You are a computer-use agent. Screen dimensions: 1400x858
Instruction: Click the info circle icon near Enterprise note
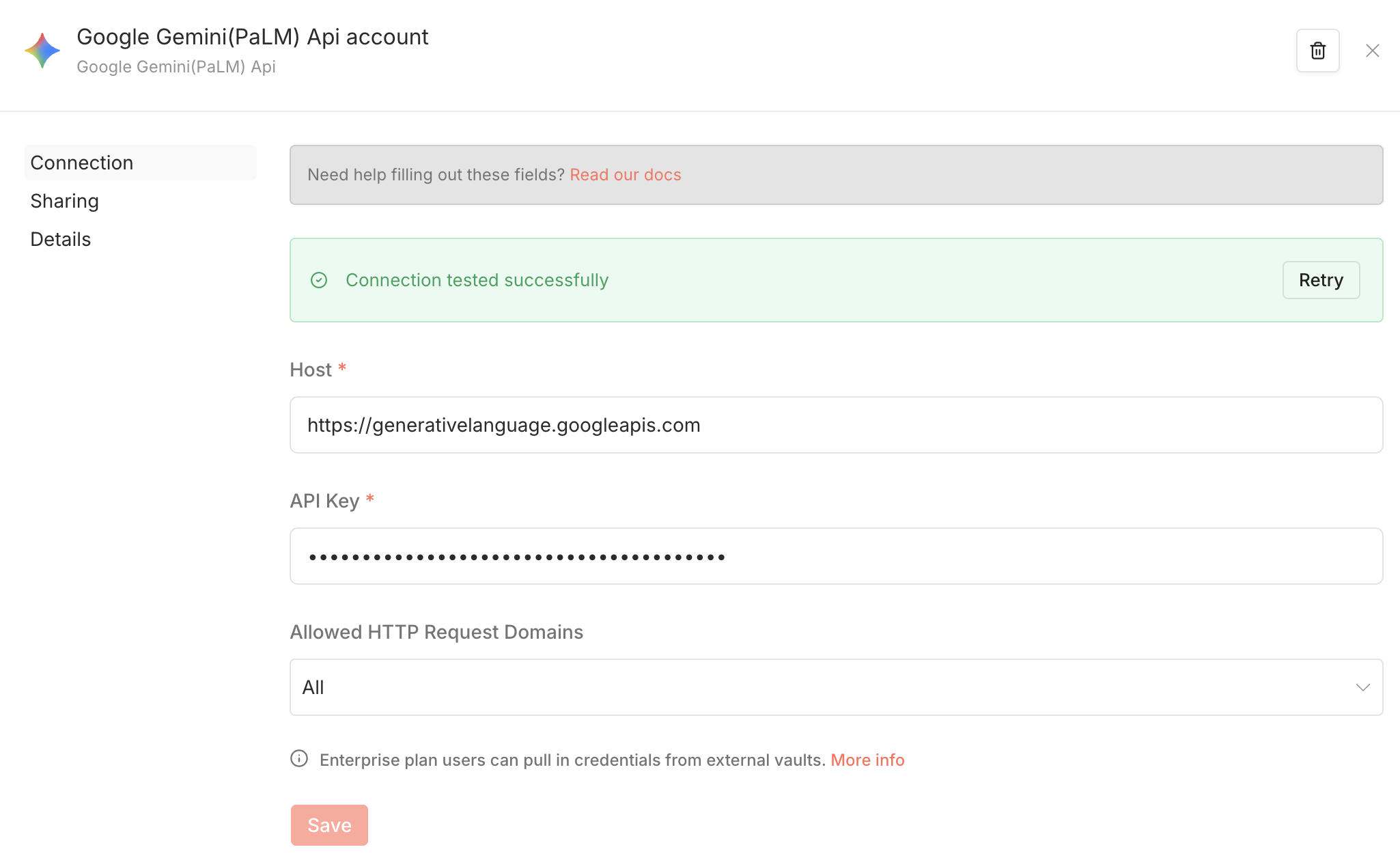[x=299, y=759]
